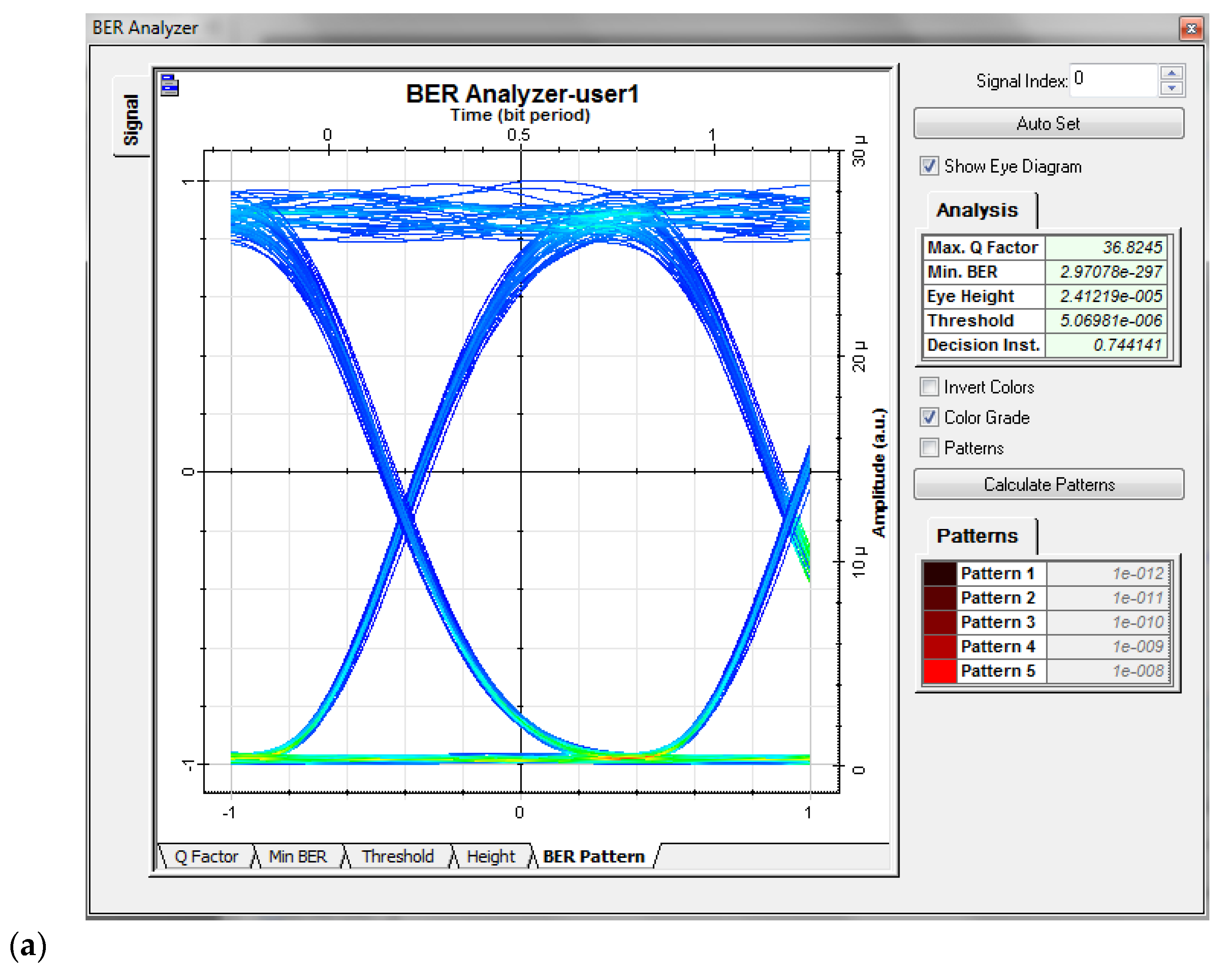Select the Pattern 5 value 1e-008
This screenshot has height=980, width=1223.
tap(1108, 671)
